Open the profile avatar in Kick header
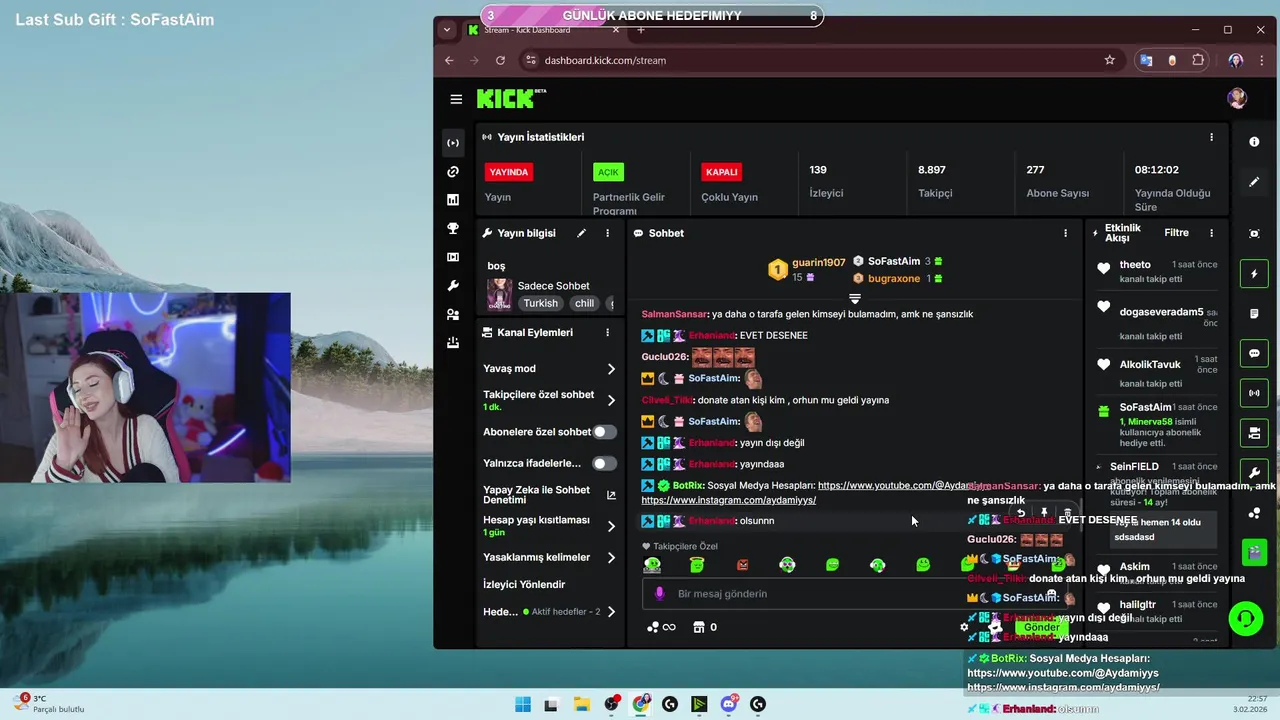Screen dimensions: 1280x720 1237,98
